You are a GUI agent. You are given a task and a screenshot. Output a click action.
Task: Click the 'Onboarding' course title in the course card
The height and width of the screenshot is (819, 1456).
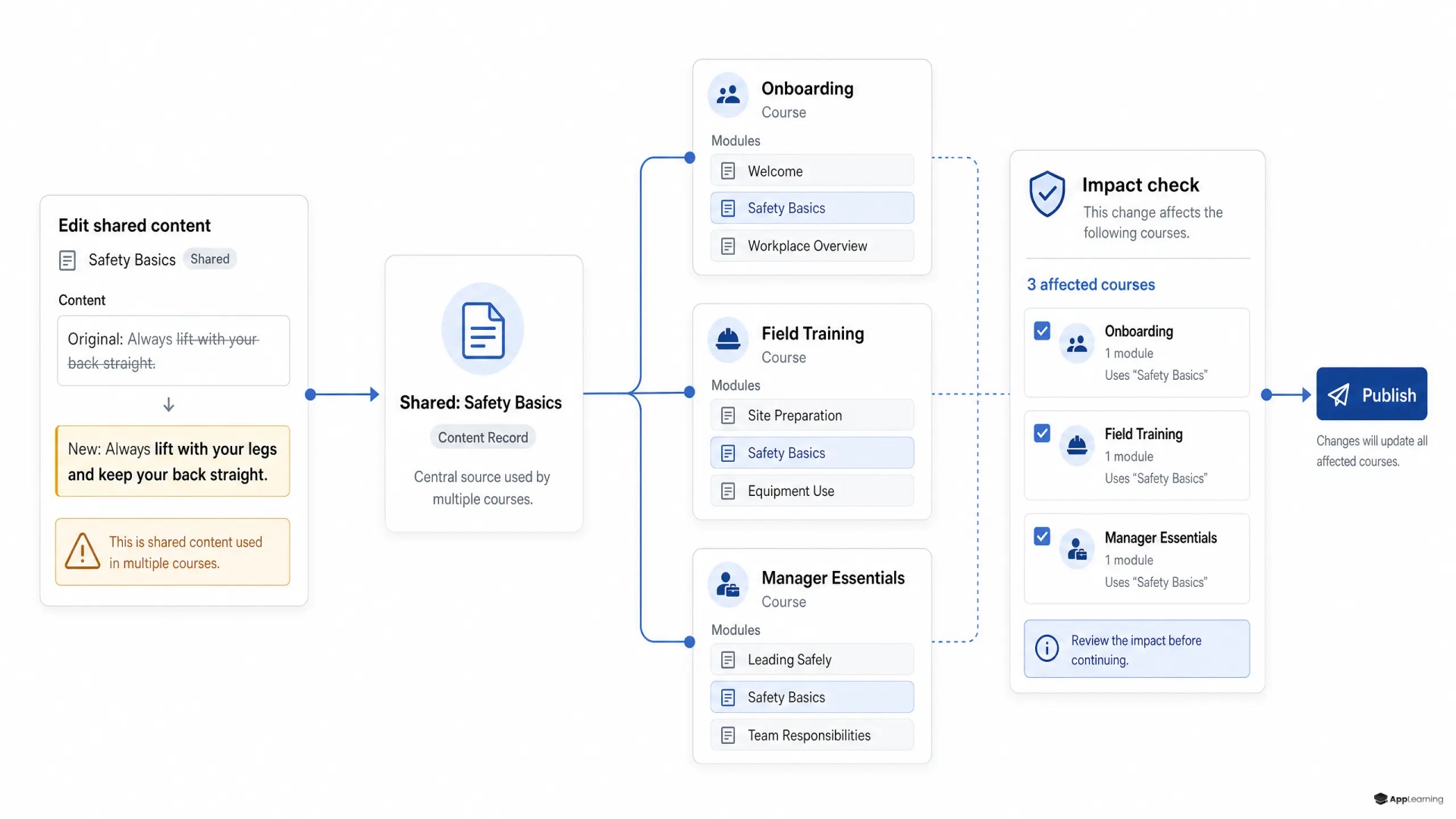[807, 89]
